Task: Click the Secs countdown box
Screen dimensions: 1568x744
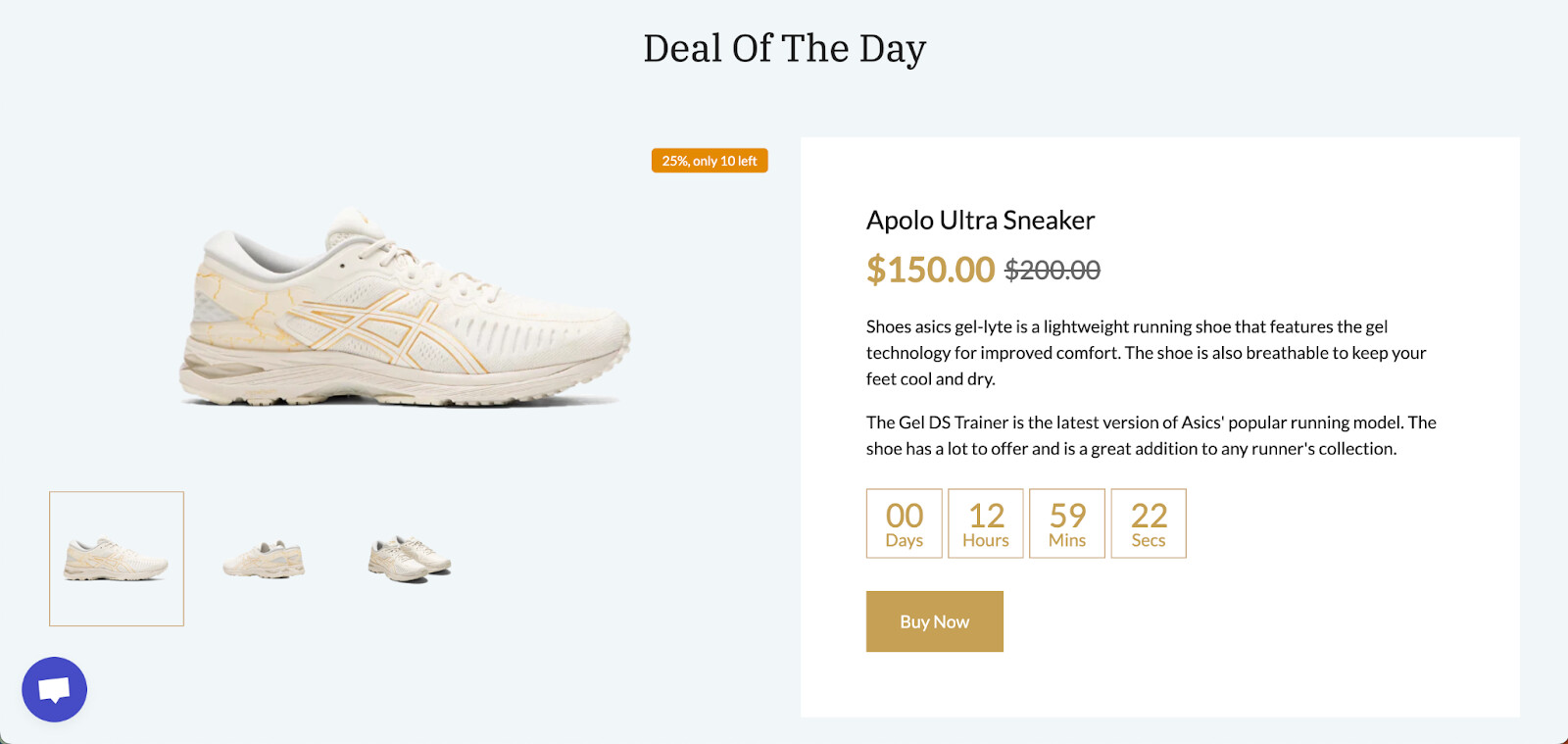Action: [1149, 523]
